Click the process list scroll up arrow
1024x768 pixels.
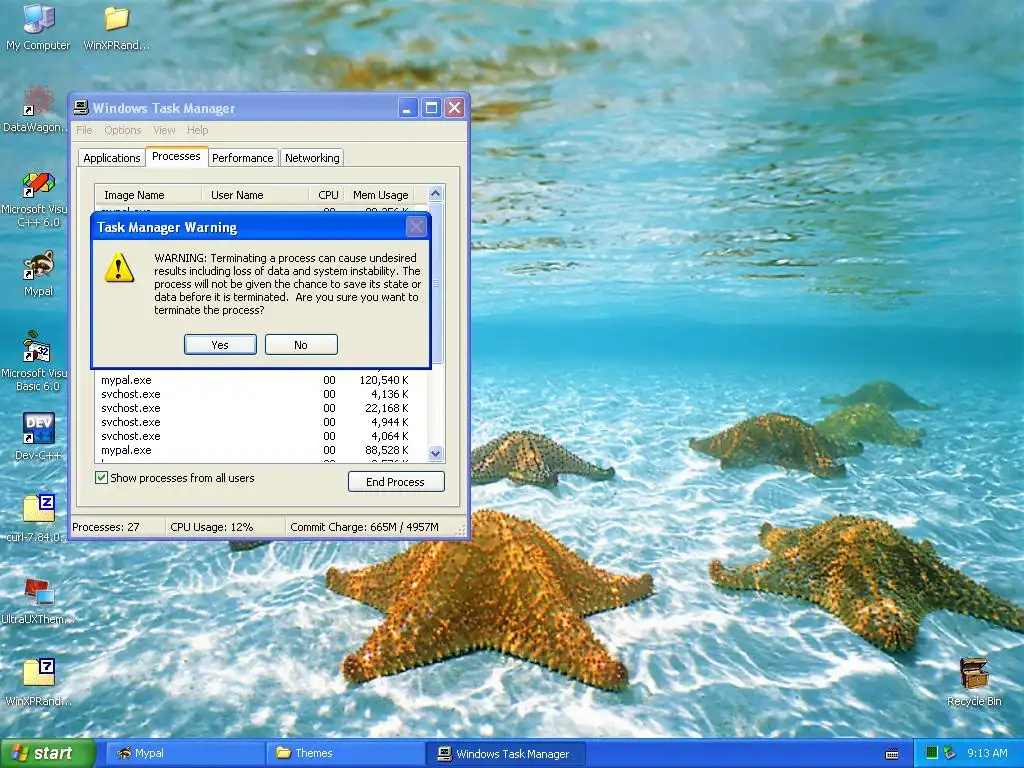436,193
